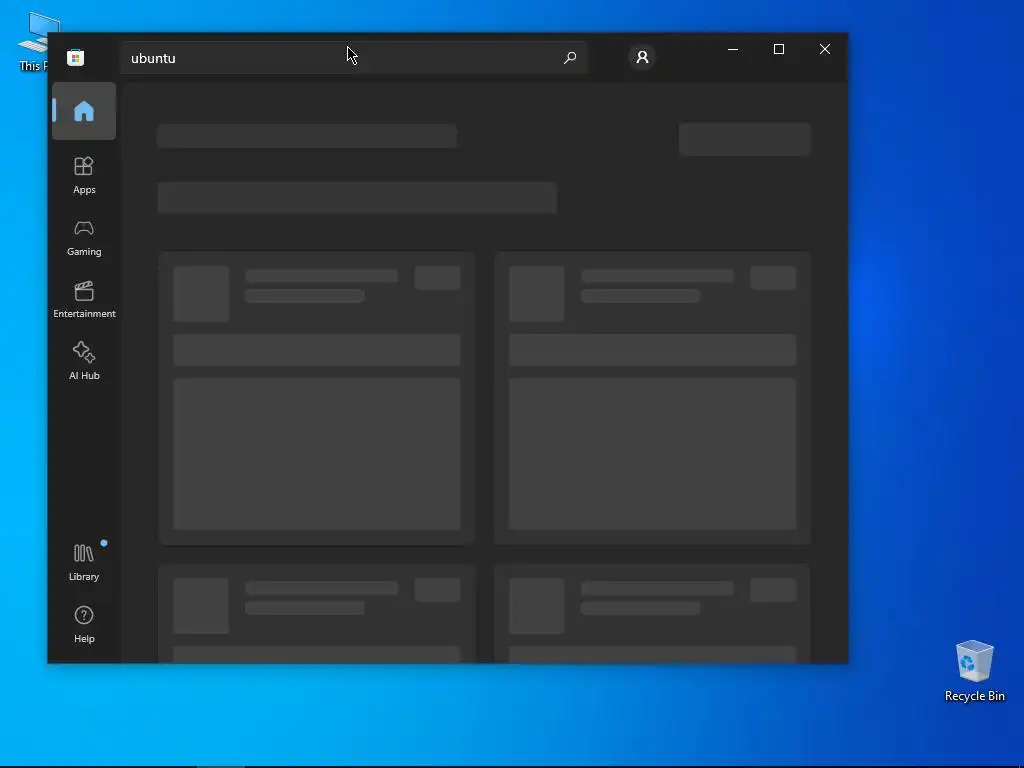Click the magnifier search icon
The height and width of the screenshot is (768, 1024).
[569, 57]
